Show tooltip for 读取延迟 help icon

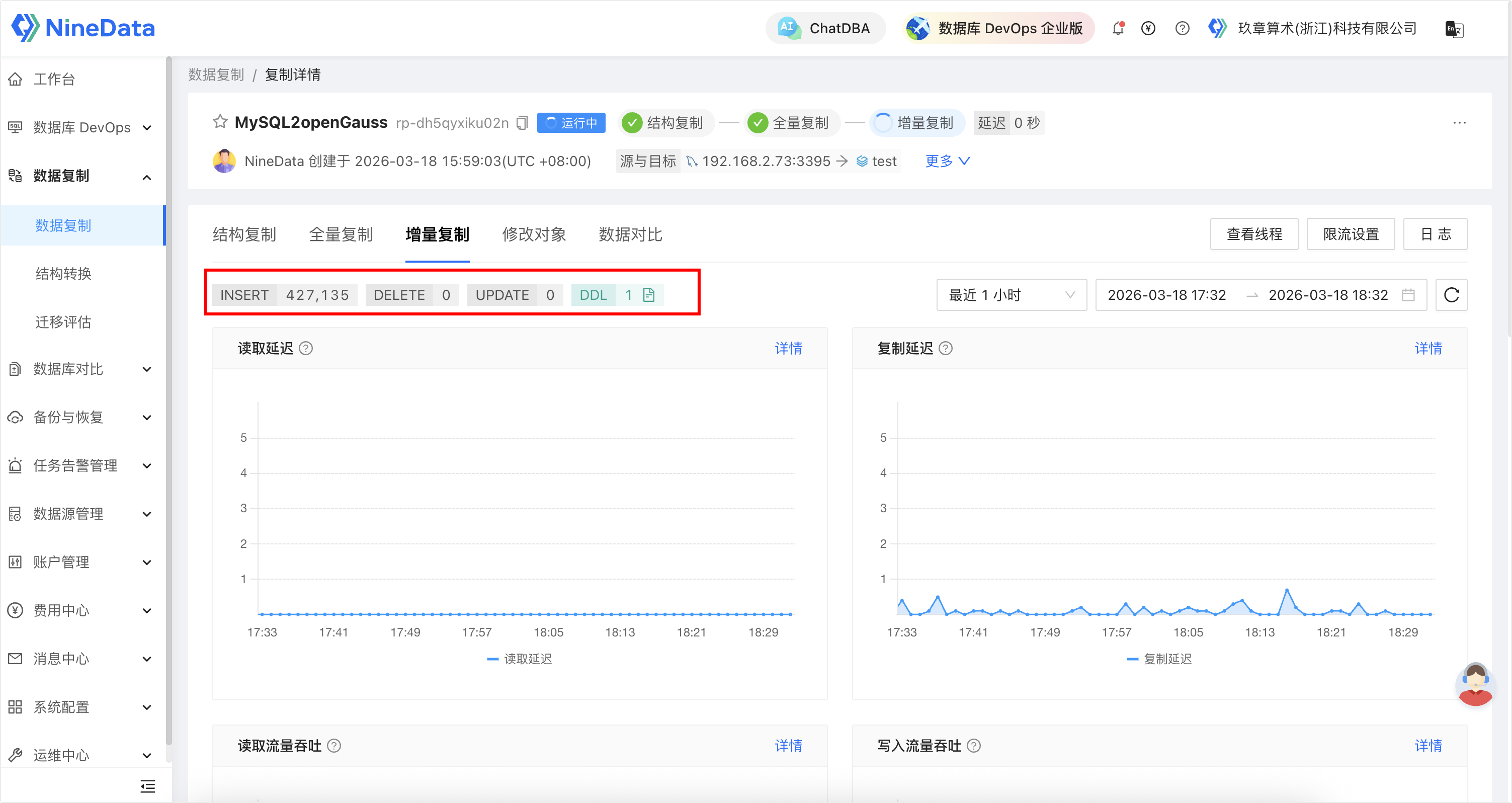[306, 348]
